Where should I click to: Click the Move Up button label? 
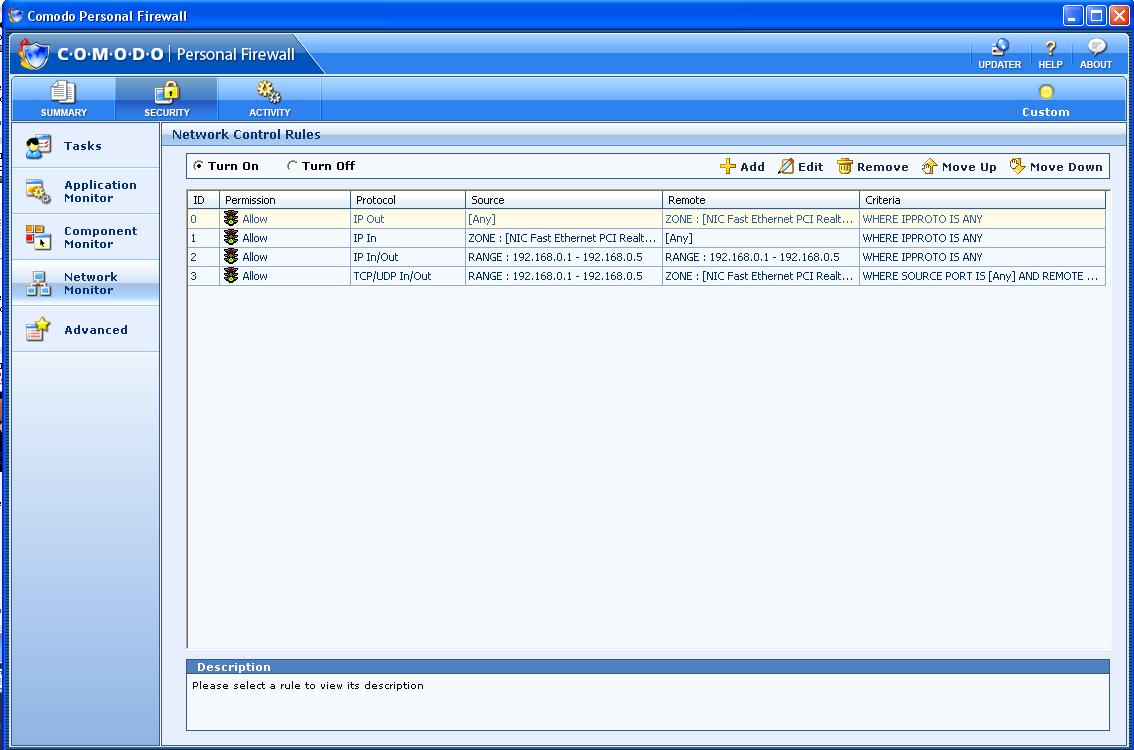click(969, 167)
